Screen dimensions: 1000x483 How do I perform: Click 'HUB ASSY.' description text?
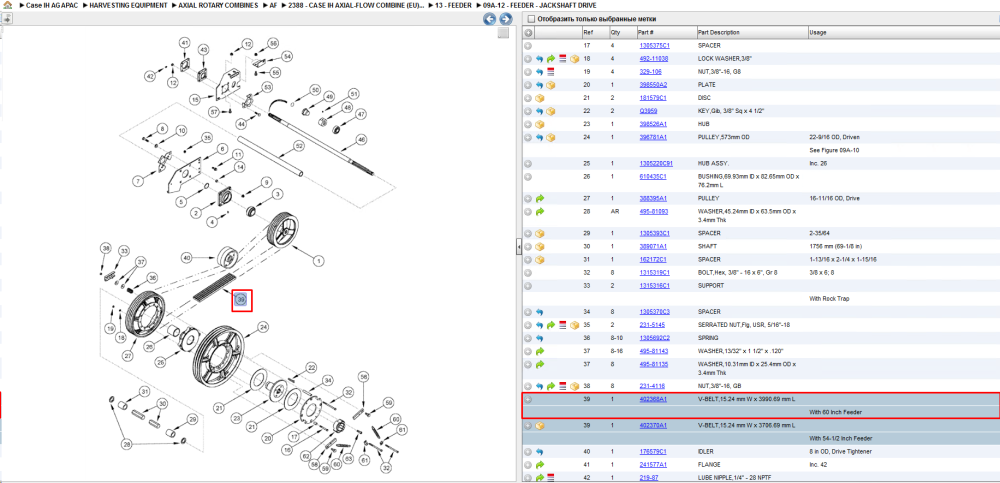[x=712, y=163]
